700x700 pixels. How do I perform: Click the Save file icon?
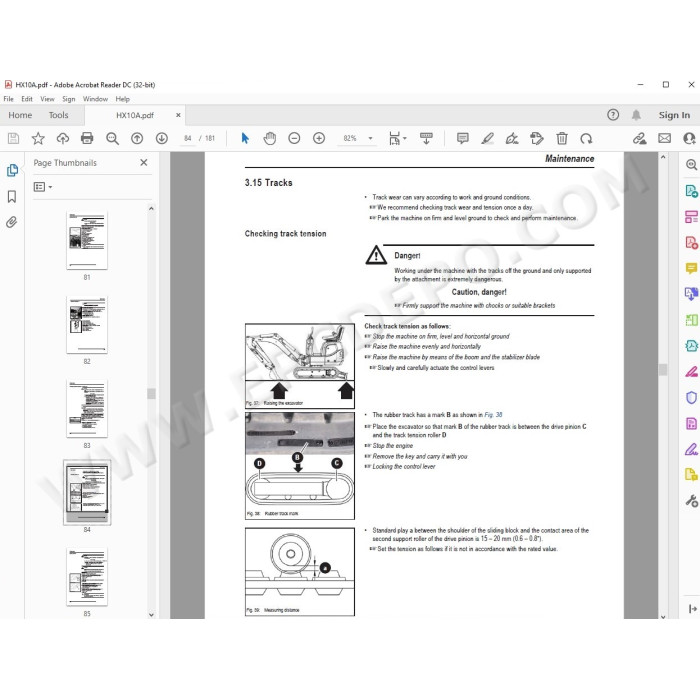[x=13, y=138]
